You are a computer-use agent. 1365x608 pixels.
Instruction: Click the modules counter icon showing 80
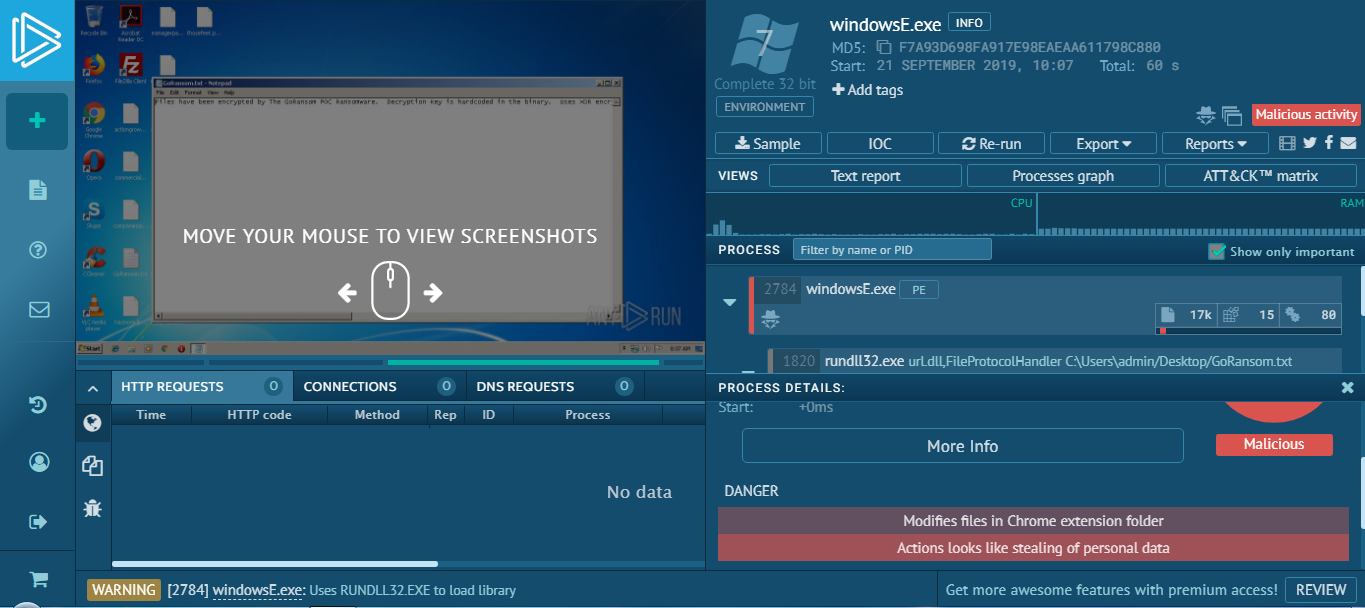pyautogui.click(x=1292, y=314)
